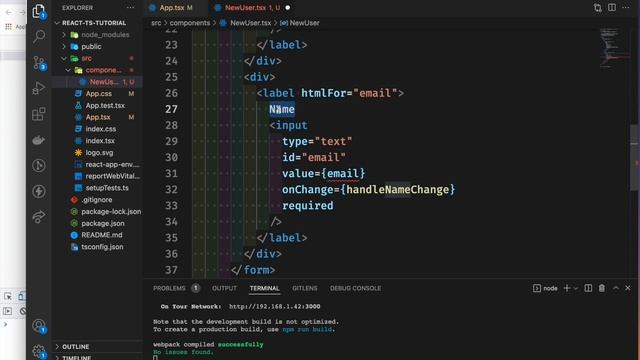Open App.css in the file explorer

point(97,94)
